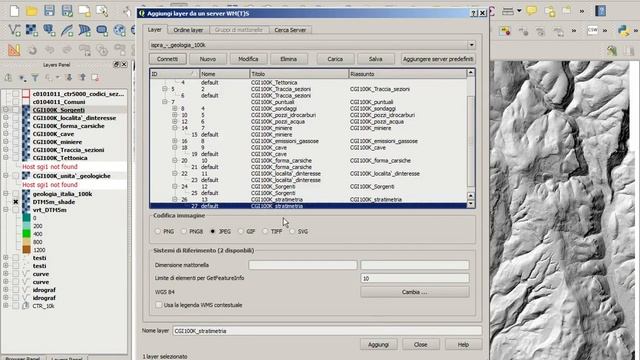The height and width of the screenshot is (360, 640).
Task: Toggle visibility checkbox of CGI100K_cave layer
Action: (x=16, y=134)
